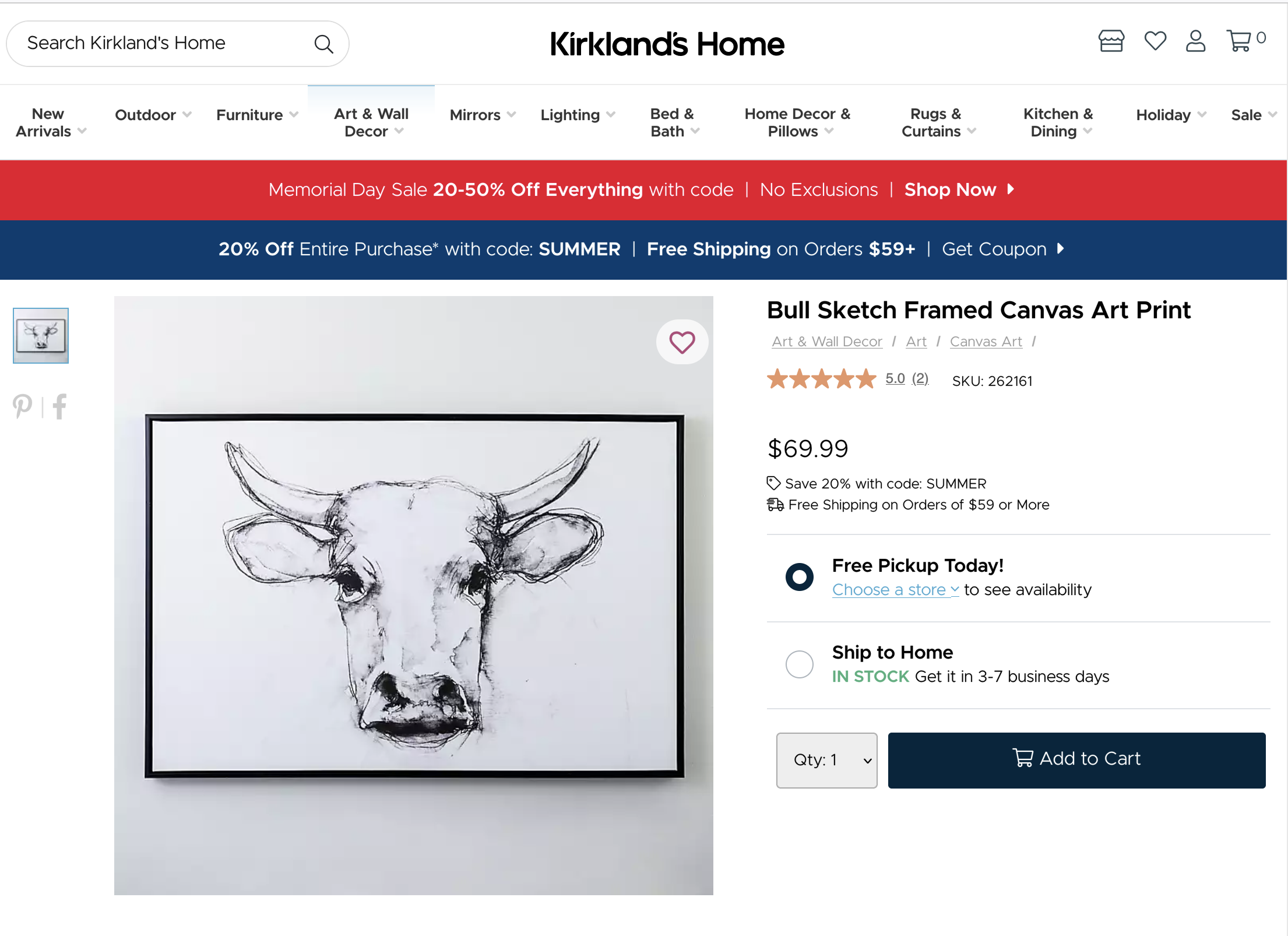Open Art & Wall Decor menu
1288x936 pixels.
pos(371,122)
